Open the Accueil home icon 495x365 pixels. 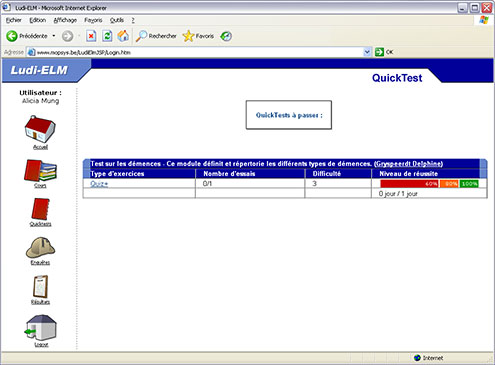coord(40,129)
